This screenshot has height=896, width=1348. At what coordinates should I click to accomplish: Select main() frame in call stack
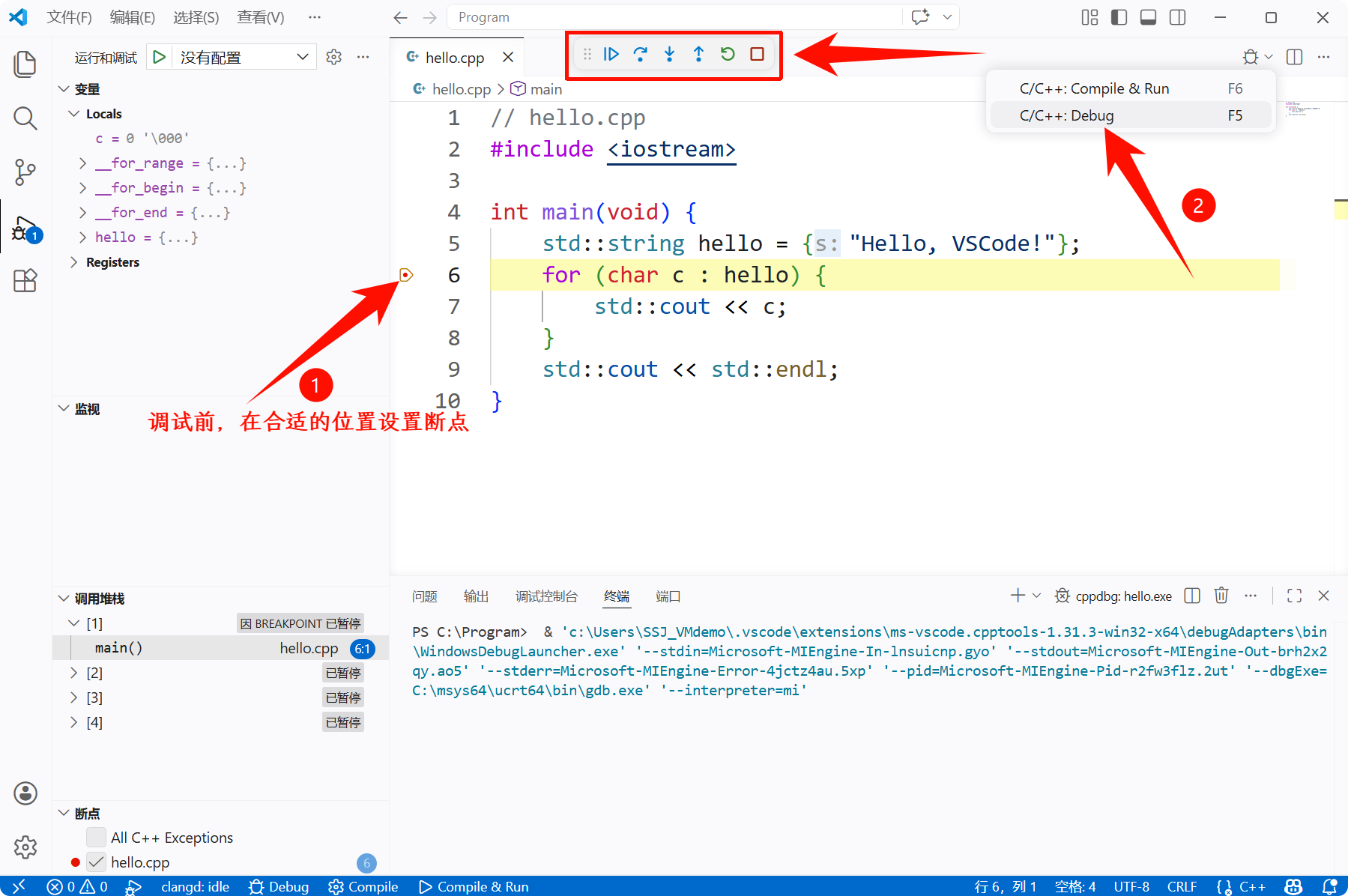[x=221, y=648]
